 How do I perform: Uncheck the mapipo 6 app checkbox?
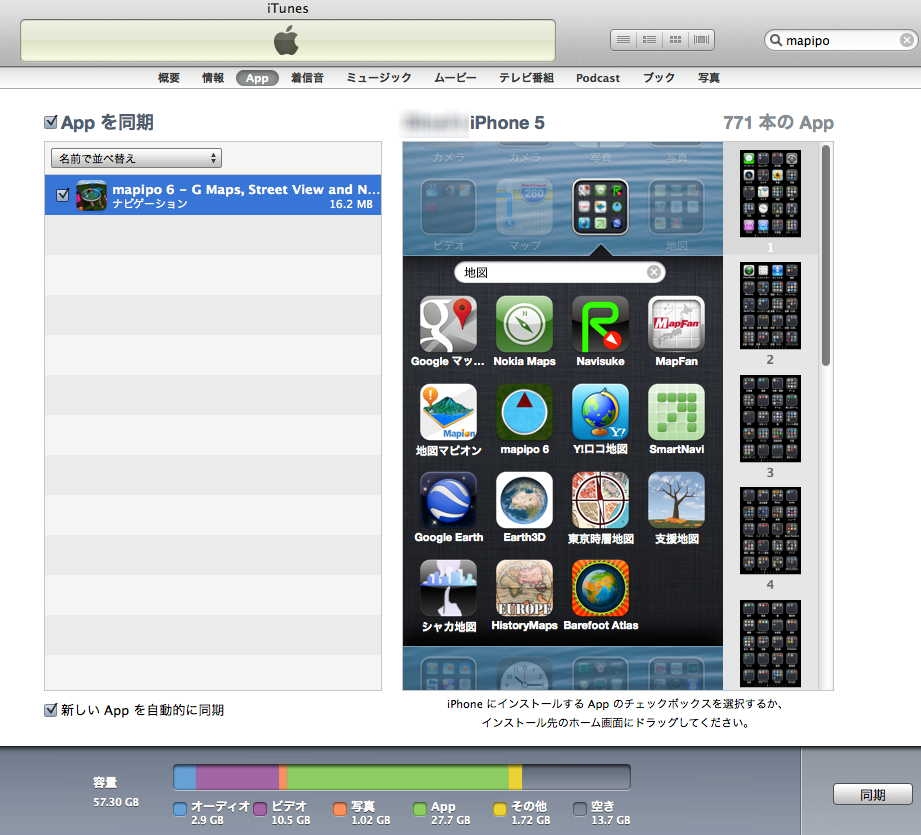pyautogui.click(x=63, y=195)
